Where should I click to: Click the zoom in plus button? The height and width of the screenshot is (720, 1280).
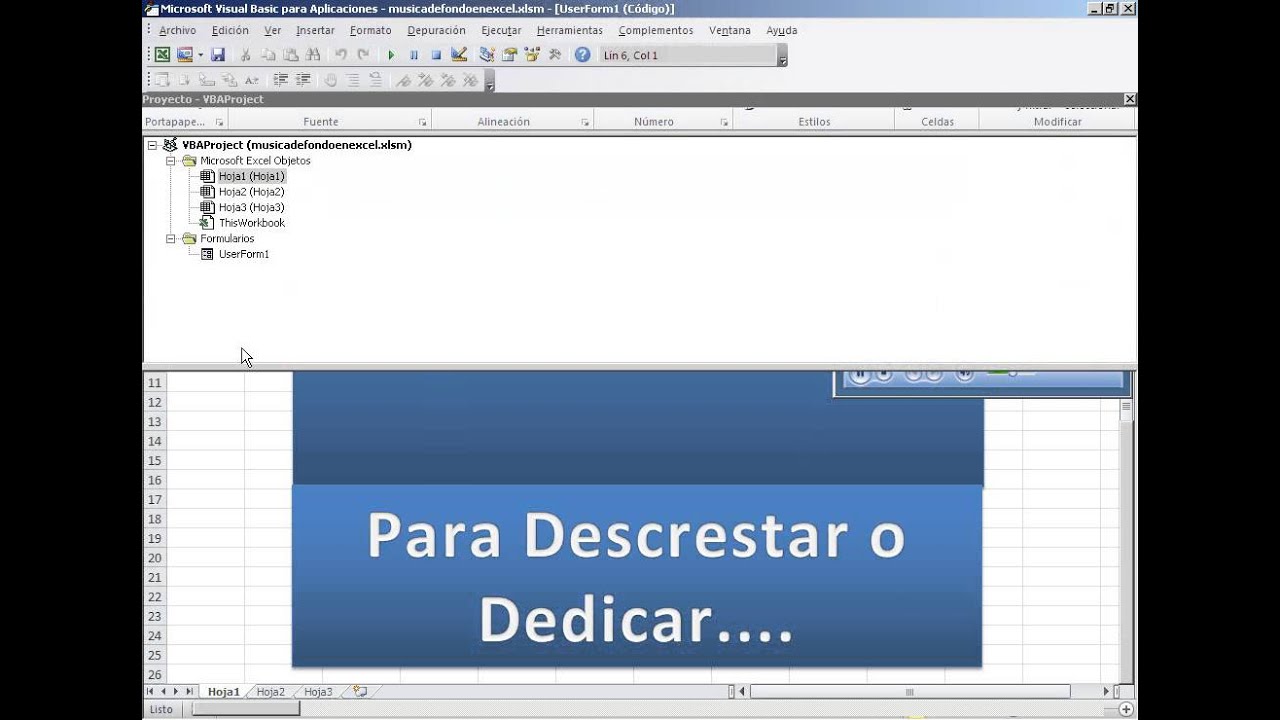coord(1126,710)
